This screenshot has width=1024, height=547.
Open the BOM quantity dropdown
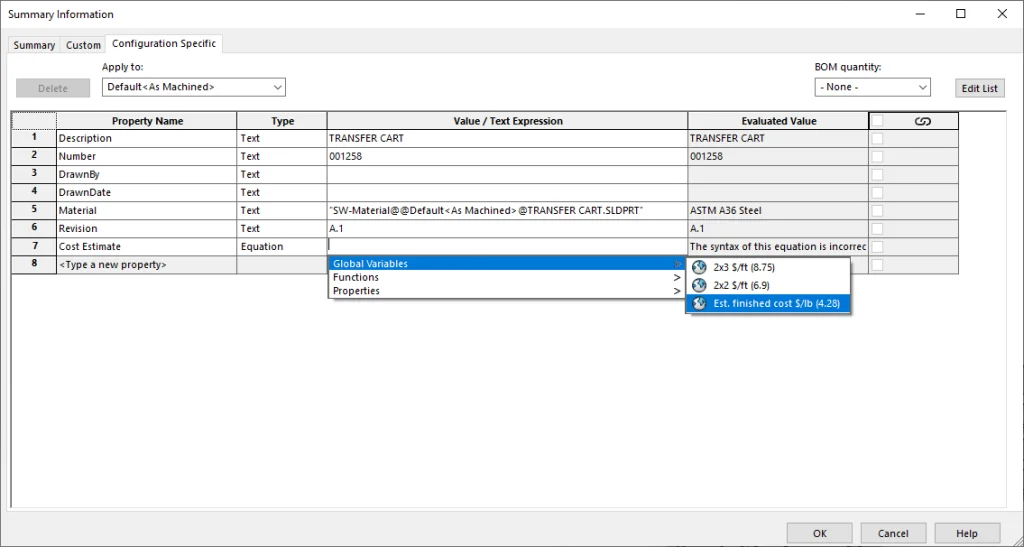click(873, 88)
